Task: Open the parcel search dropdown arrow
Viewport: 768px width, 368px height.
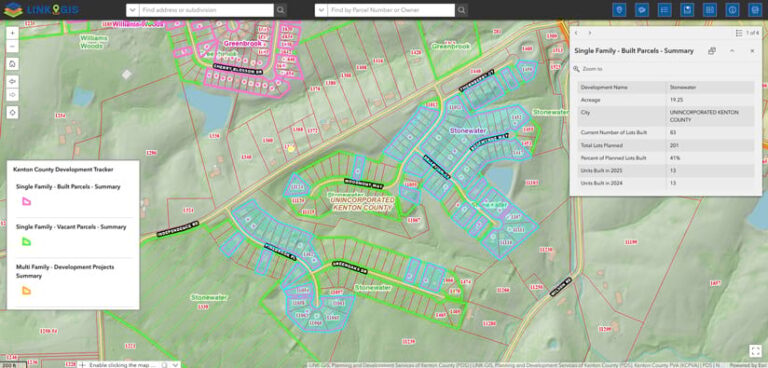Action: coord(321,10)
